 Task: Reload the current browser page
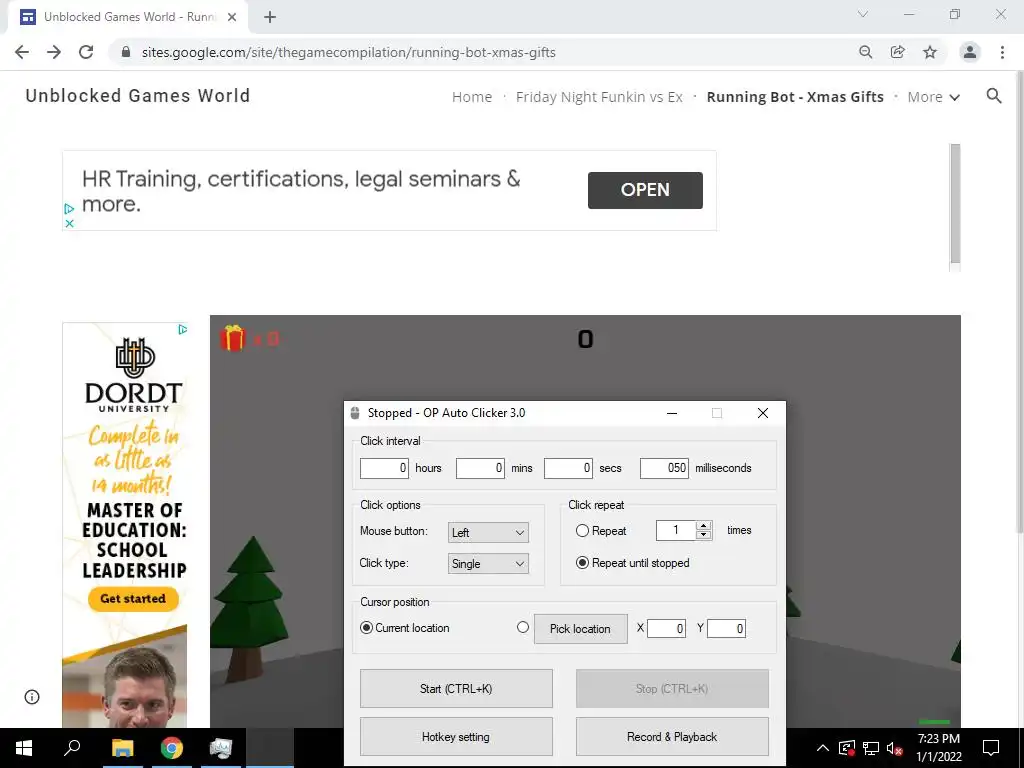click(x=86, y=52)
